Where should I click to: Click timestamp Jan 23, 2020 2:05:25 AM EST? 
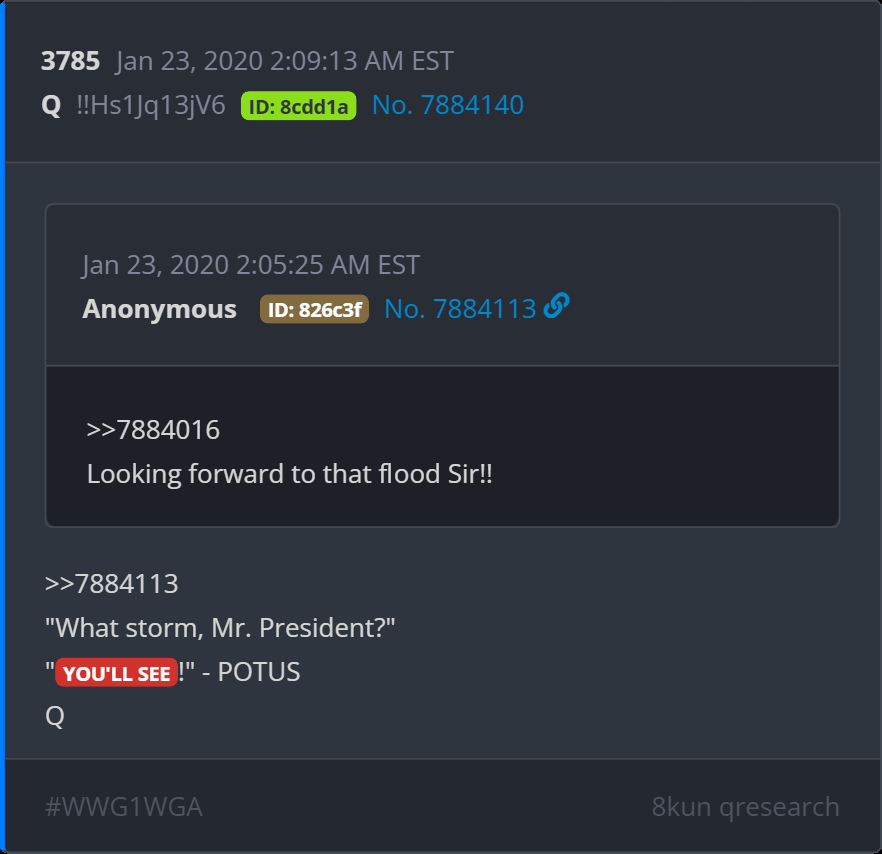pos(251,264)
